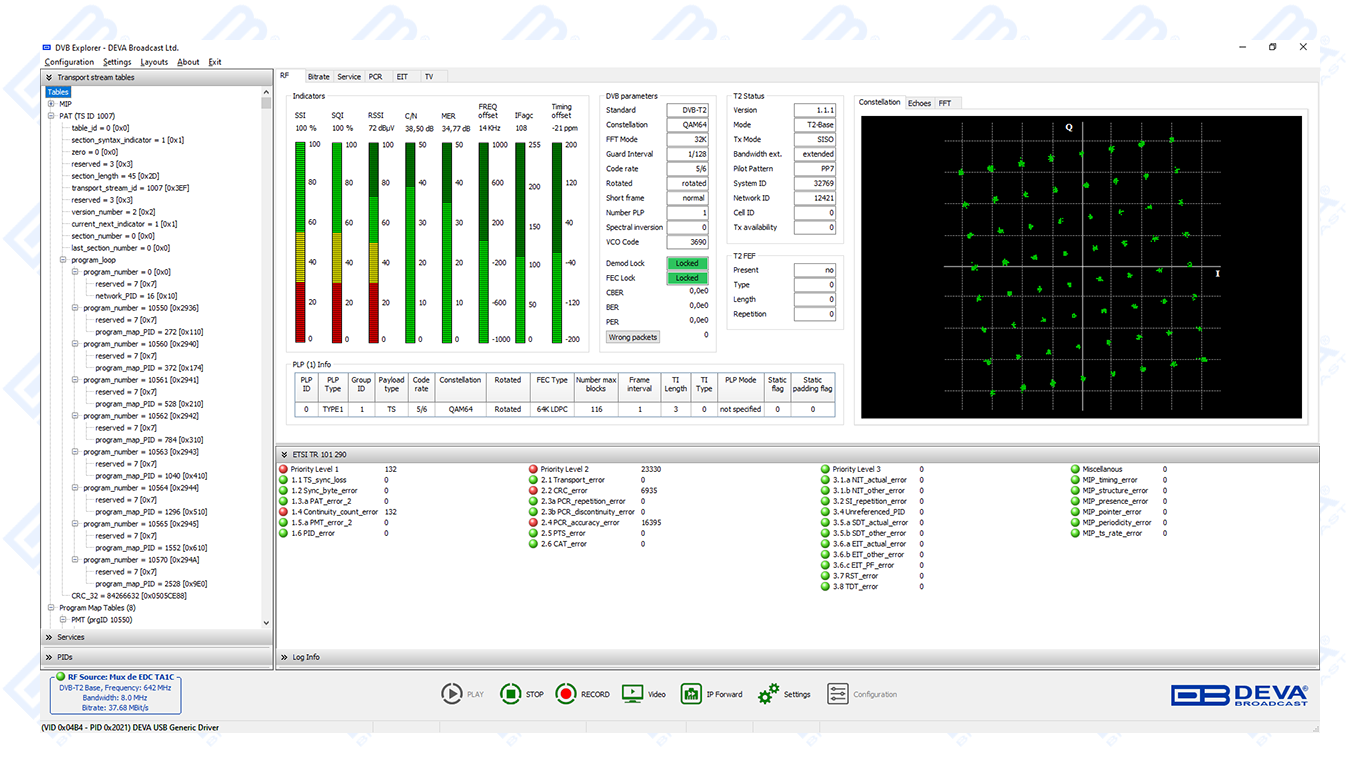Viewport: 1360px width, 773px height.
Task: Collapse the ETSI TR 101 290 section
Action: pos(284,454)
